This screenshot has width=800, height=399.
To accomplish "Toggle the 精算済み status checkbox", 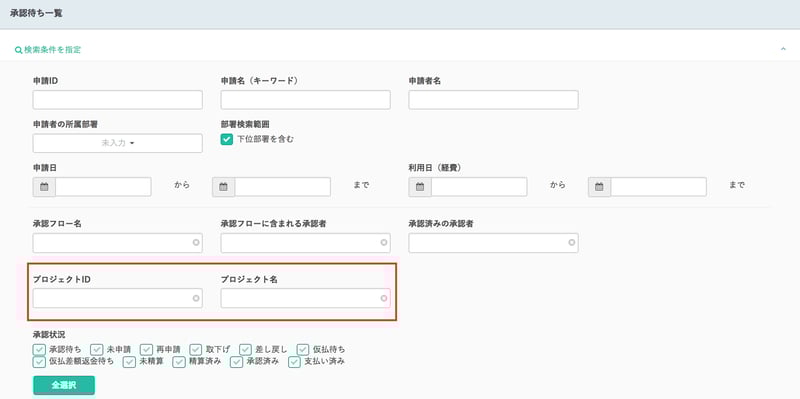I will click(179, 362).
